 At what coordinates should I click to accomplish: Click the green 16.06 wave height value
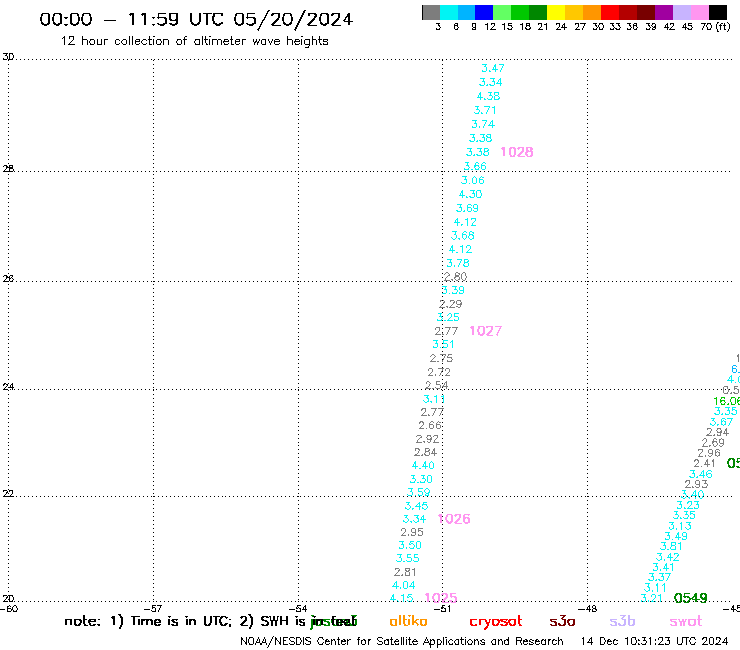click(x=726, y=401)
